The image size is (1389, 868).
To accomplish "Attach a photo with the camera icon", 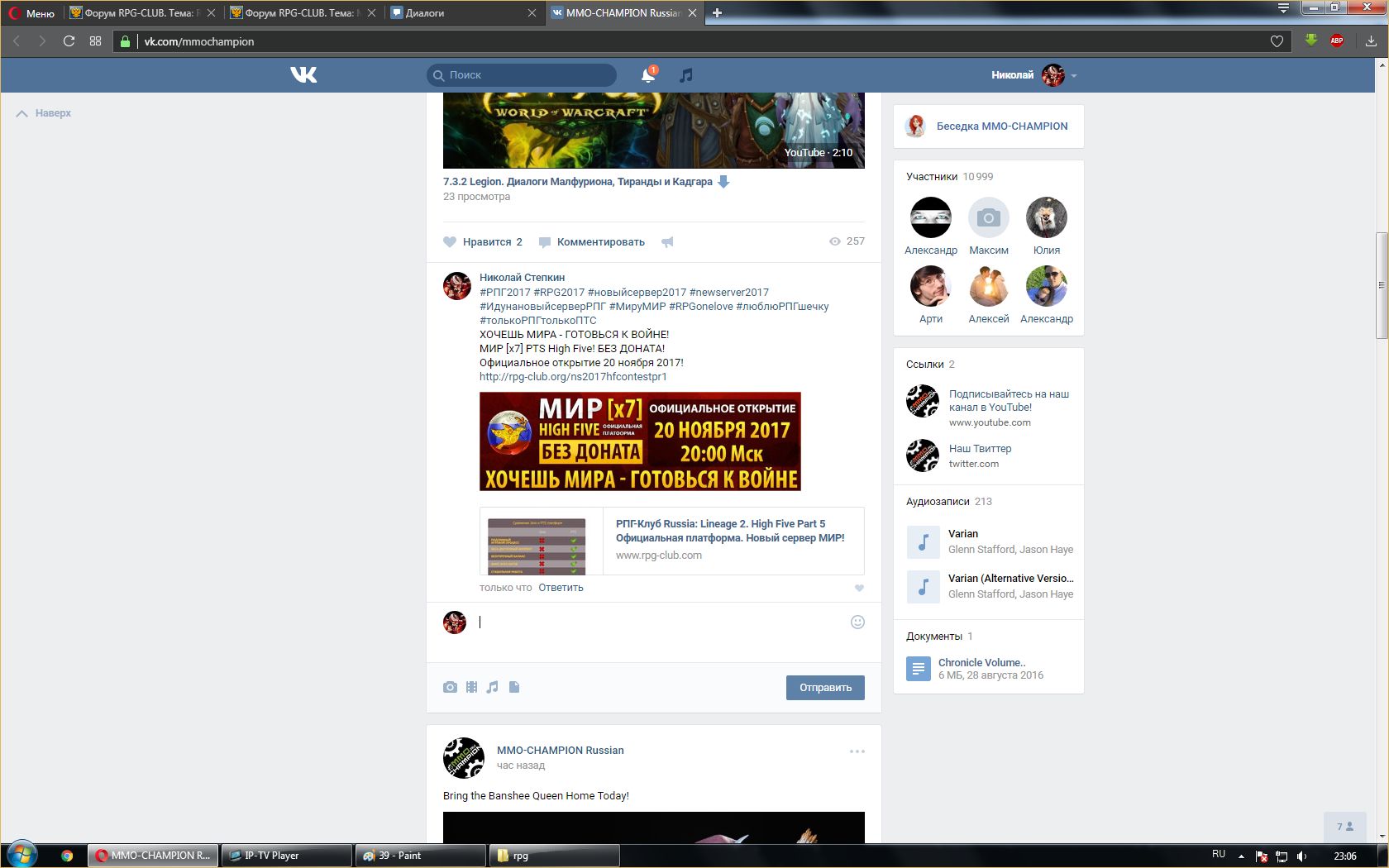I will pos(450,687).
